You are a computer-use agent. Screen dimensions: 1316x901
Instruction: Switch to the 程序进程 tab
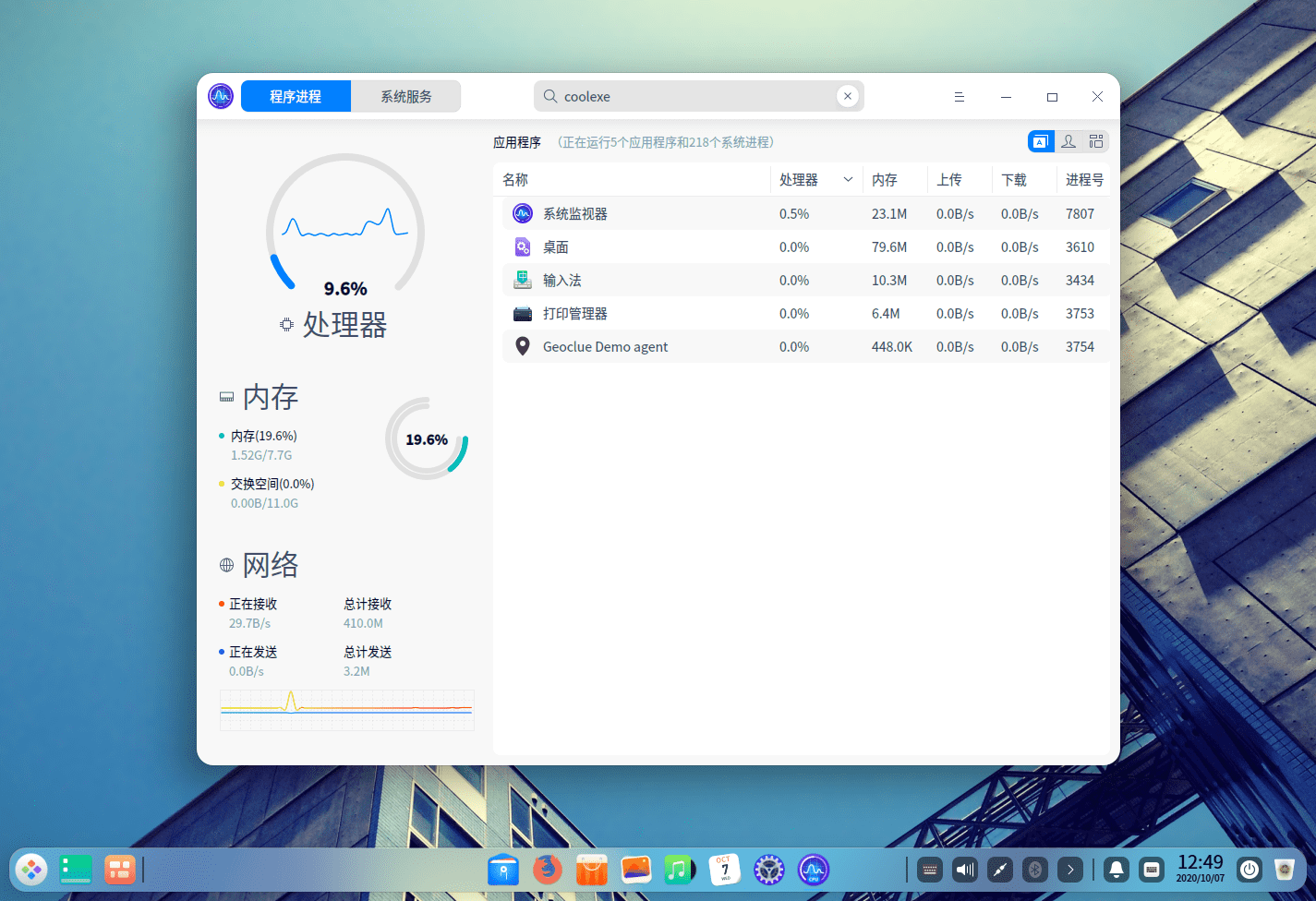[296, 96]
